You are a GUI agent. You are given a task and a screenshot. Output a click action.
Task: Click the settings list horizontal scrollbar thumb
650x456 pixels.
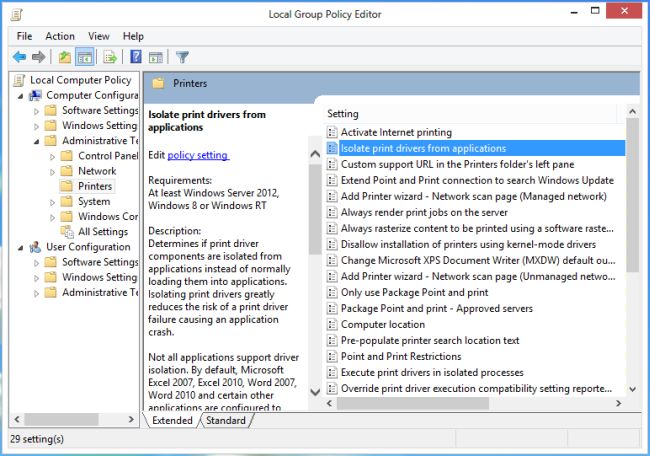click(x=413, y=403)
